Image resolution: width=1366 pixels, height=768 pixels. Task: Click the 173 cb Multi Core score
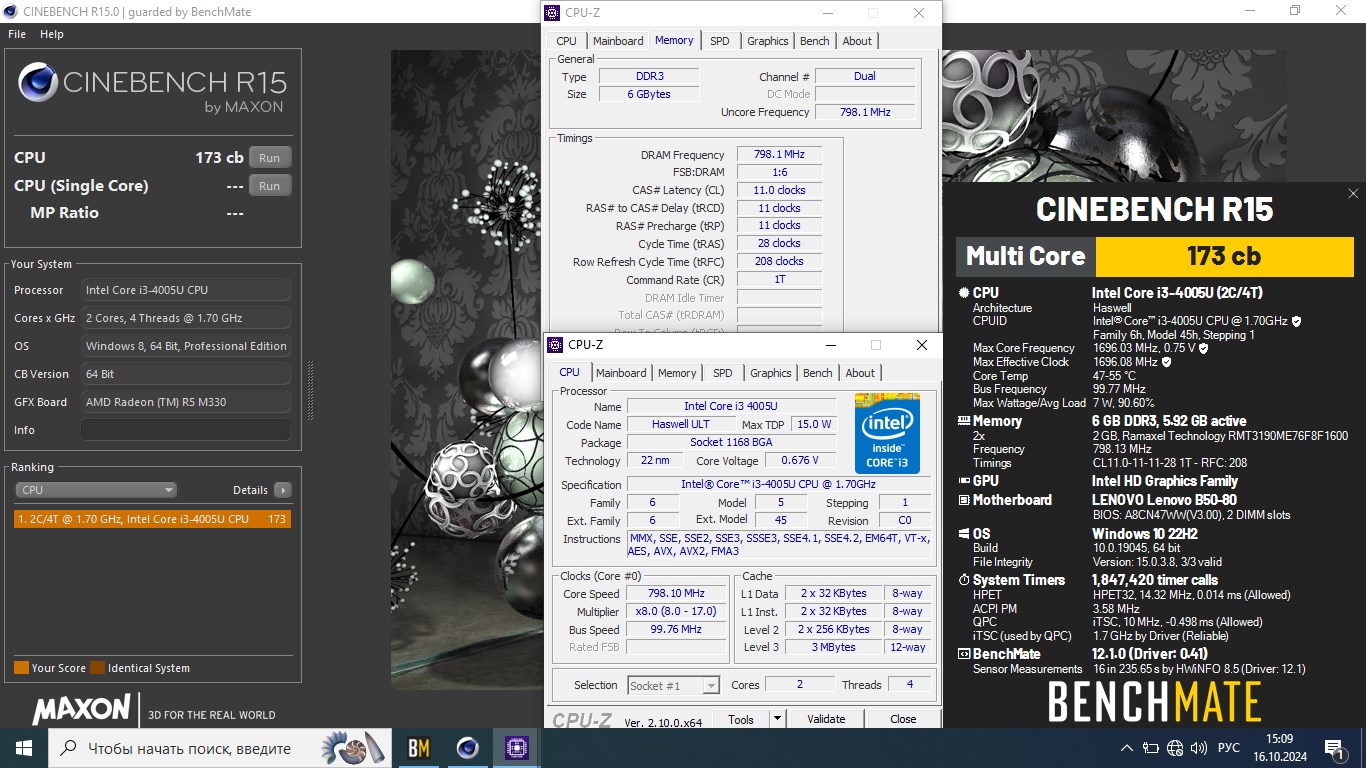point(1224,256)
